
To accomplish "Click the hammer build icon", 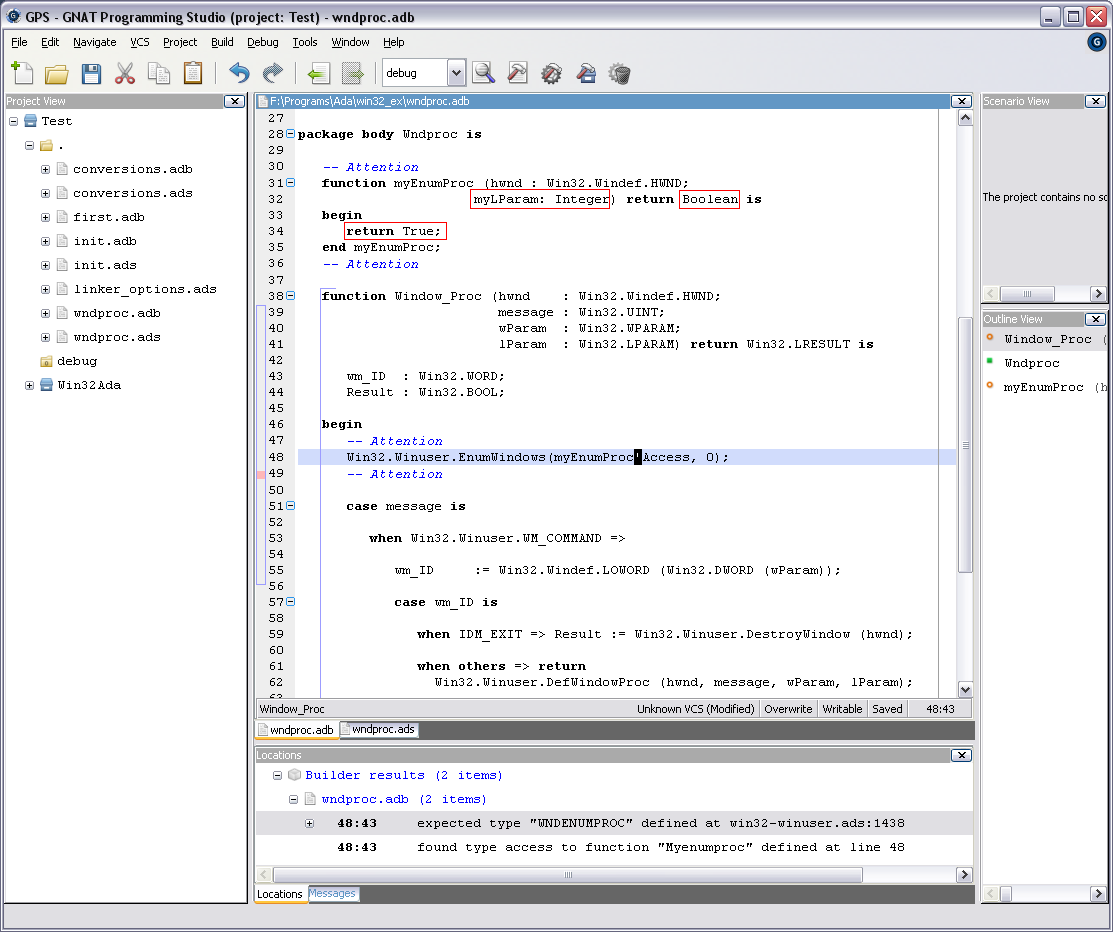I will coord(517,73).
